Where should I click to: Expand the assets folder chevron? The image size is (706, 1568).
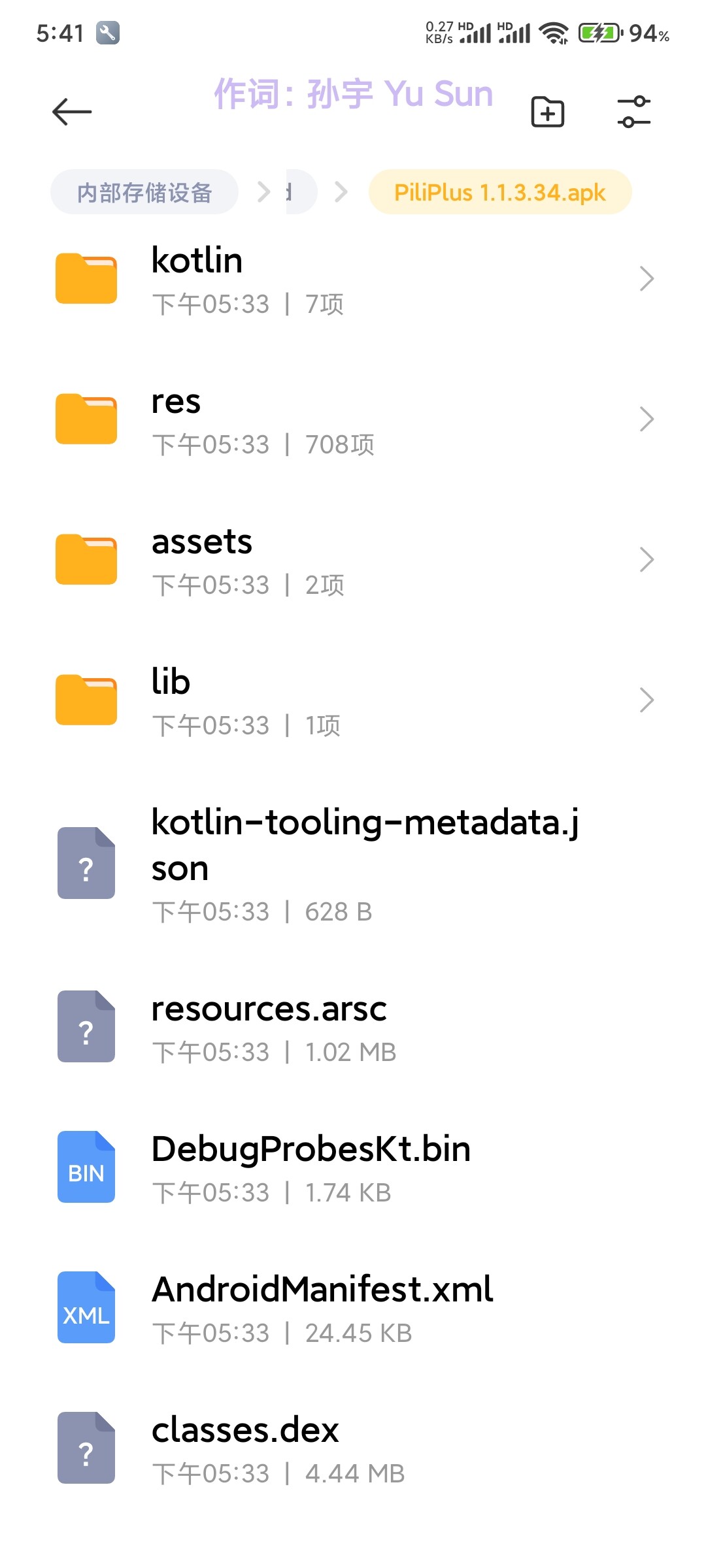[x=647, y=560]
